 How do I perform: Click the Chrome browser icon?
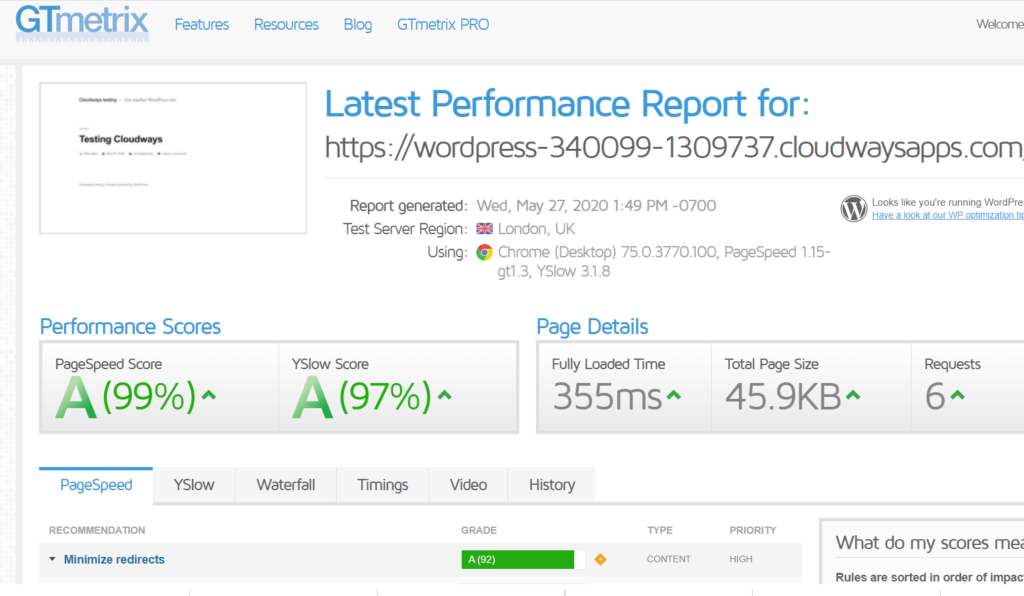(484, 253)
